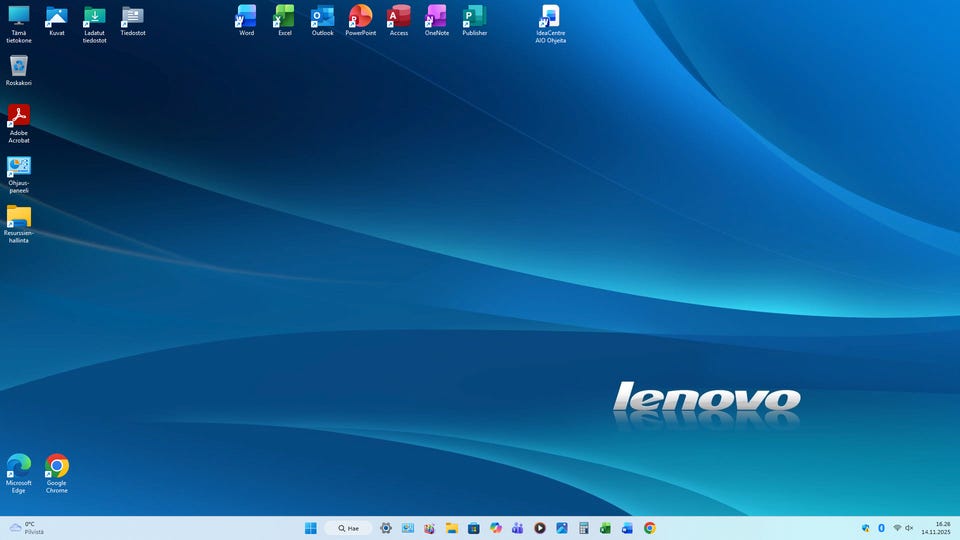Select the Outlook desktop shortcut
The width and height of the screenshot is (960, 540).
pyautogui.click(x=323, y=21)
